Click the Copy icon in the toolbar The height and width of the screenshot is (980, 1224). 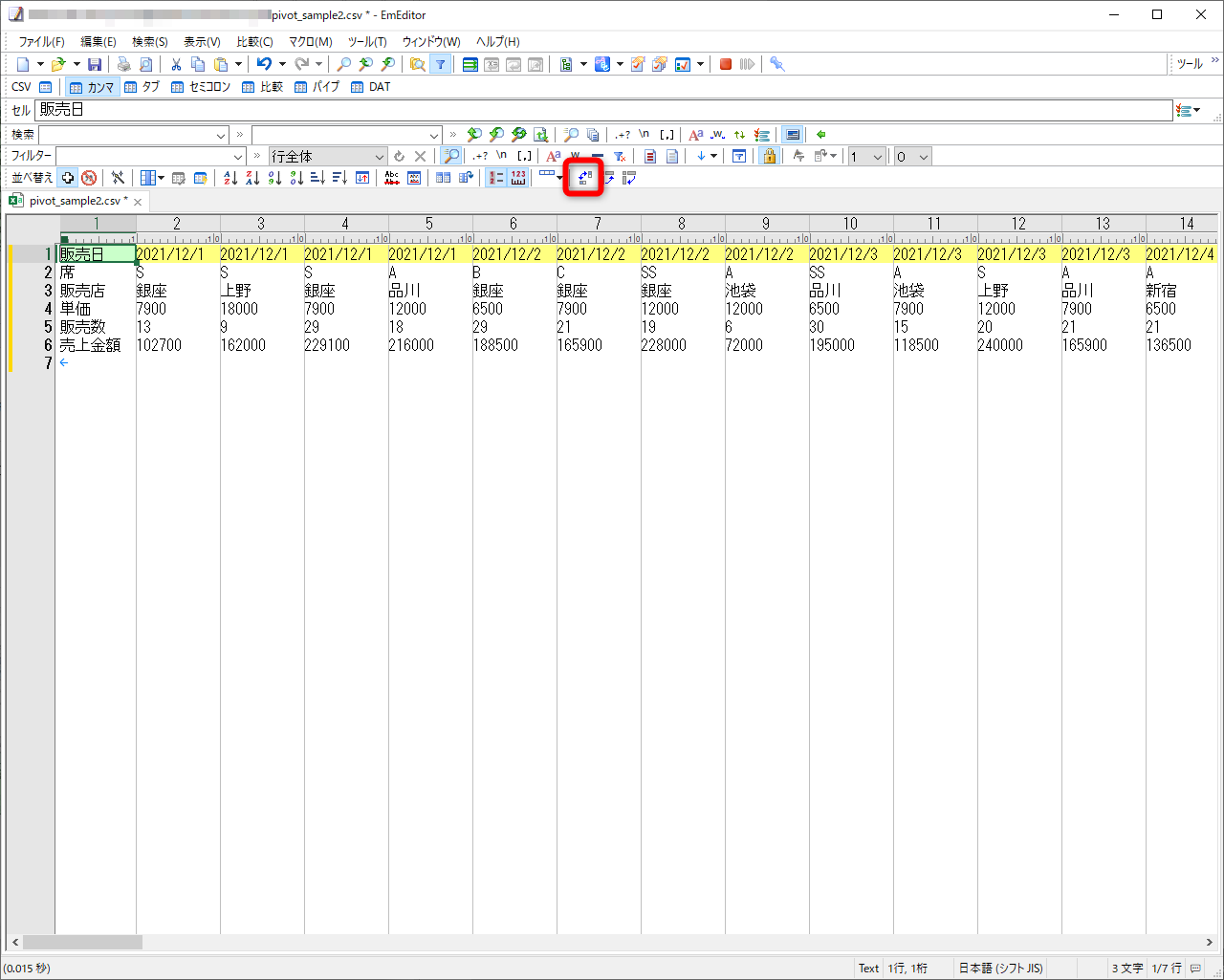point(198,64)
